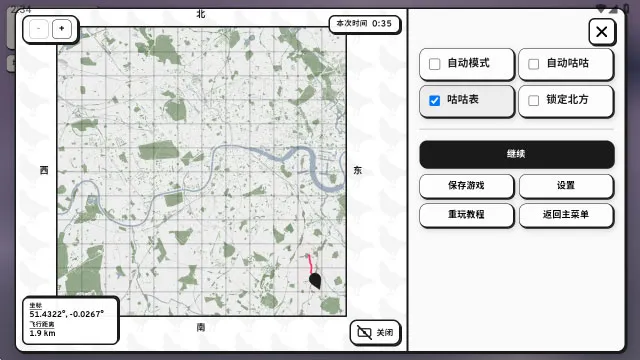Screen dimensions: 640x360
Task: Click the 本次时间 timer display
Action: (364, 24)
